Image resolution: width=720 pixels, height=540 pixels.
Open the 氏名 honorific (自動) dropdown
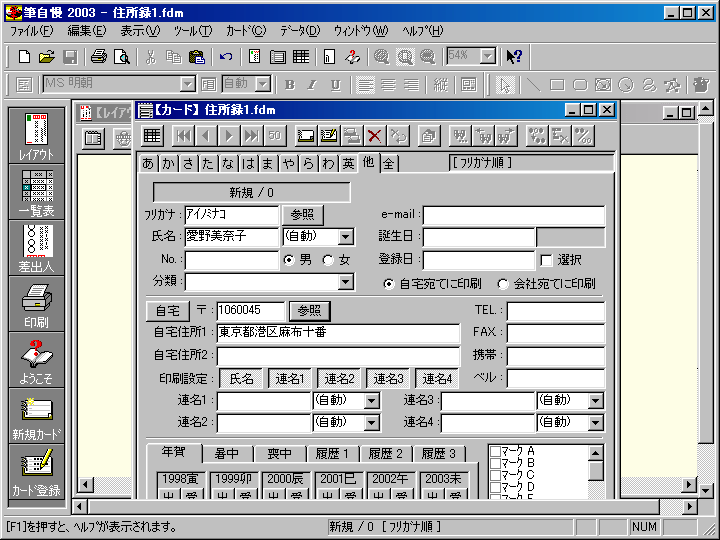tap(346, 237)
